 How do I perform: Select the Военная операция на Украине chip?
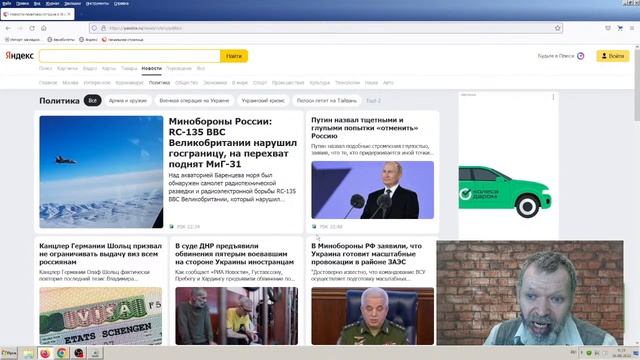point(194,100)
